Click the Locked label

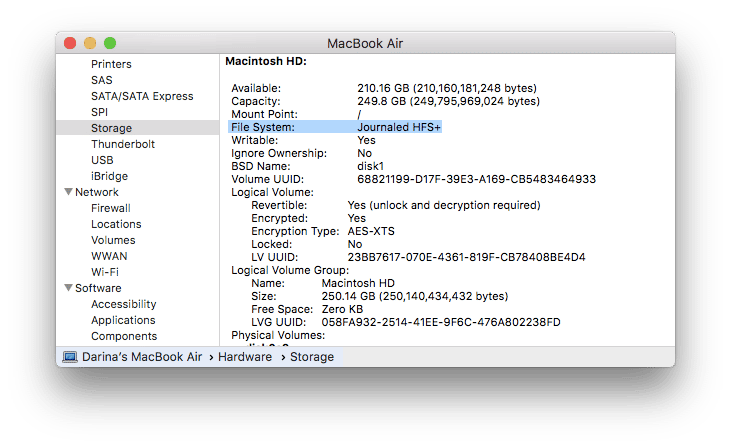pos(272,244)
